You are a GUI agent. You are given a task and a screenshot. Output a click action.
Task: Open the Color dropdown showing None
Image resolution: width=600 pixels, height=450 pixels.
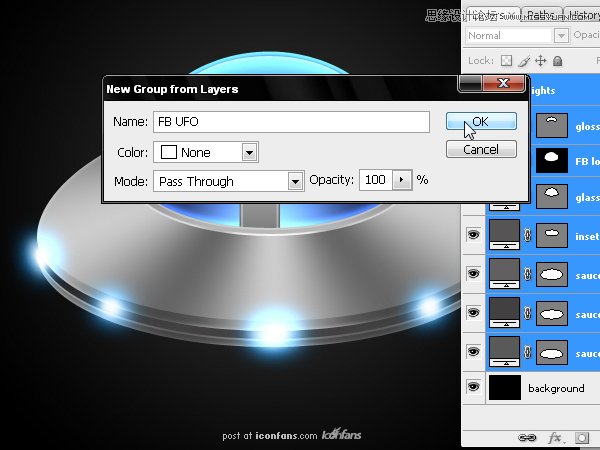pos(206,152)
